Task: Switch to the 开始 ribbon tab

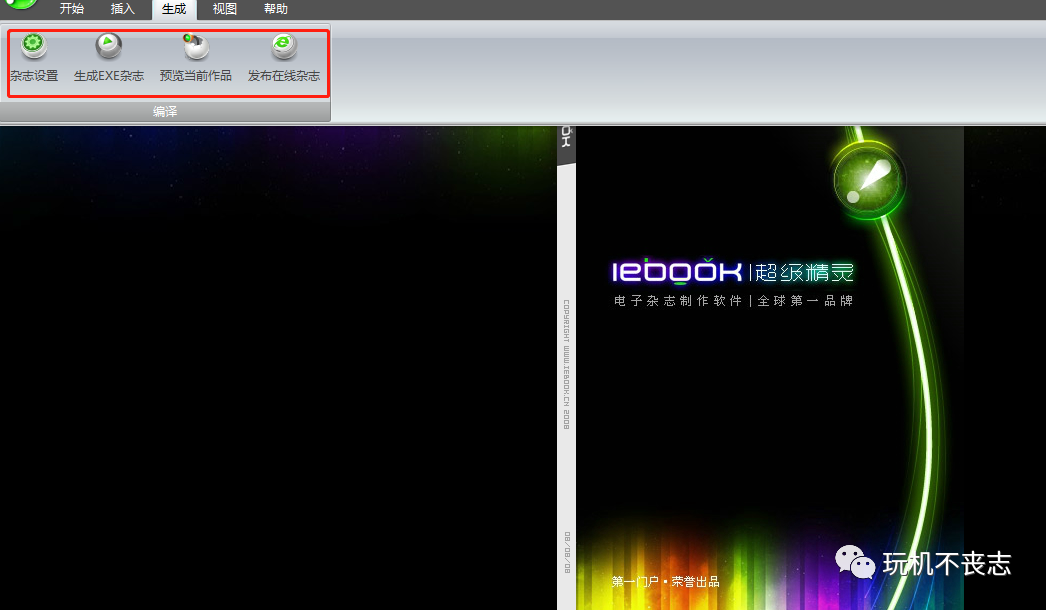Action: click(72, 9)
